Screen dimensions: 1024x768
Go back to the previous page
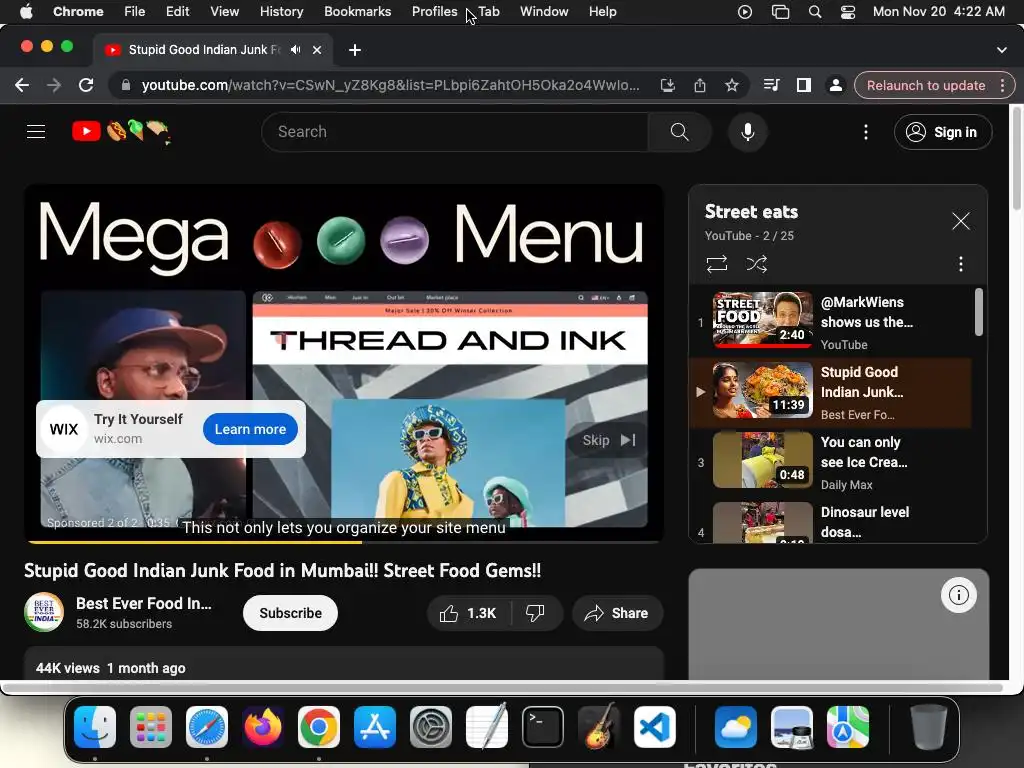click(22, 86)
